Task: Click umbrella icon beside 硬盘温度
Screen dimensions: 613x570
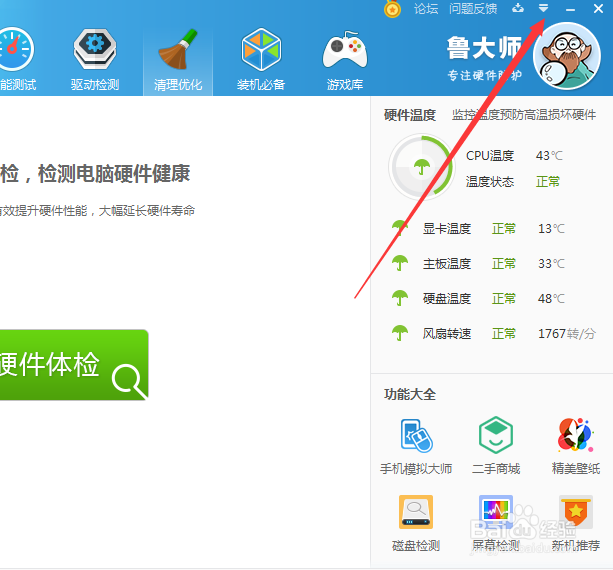Action: [x=400, y=298]
